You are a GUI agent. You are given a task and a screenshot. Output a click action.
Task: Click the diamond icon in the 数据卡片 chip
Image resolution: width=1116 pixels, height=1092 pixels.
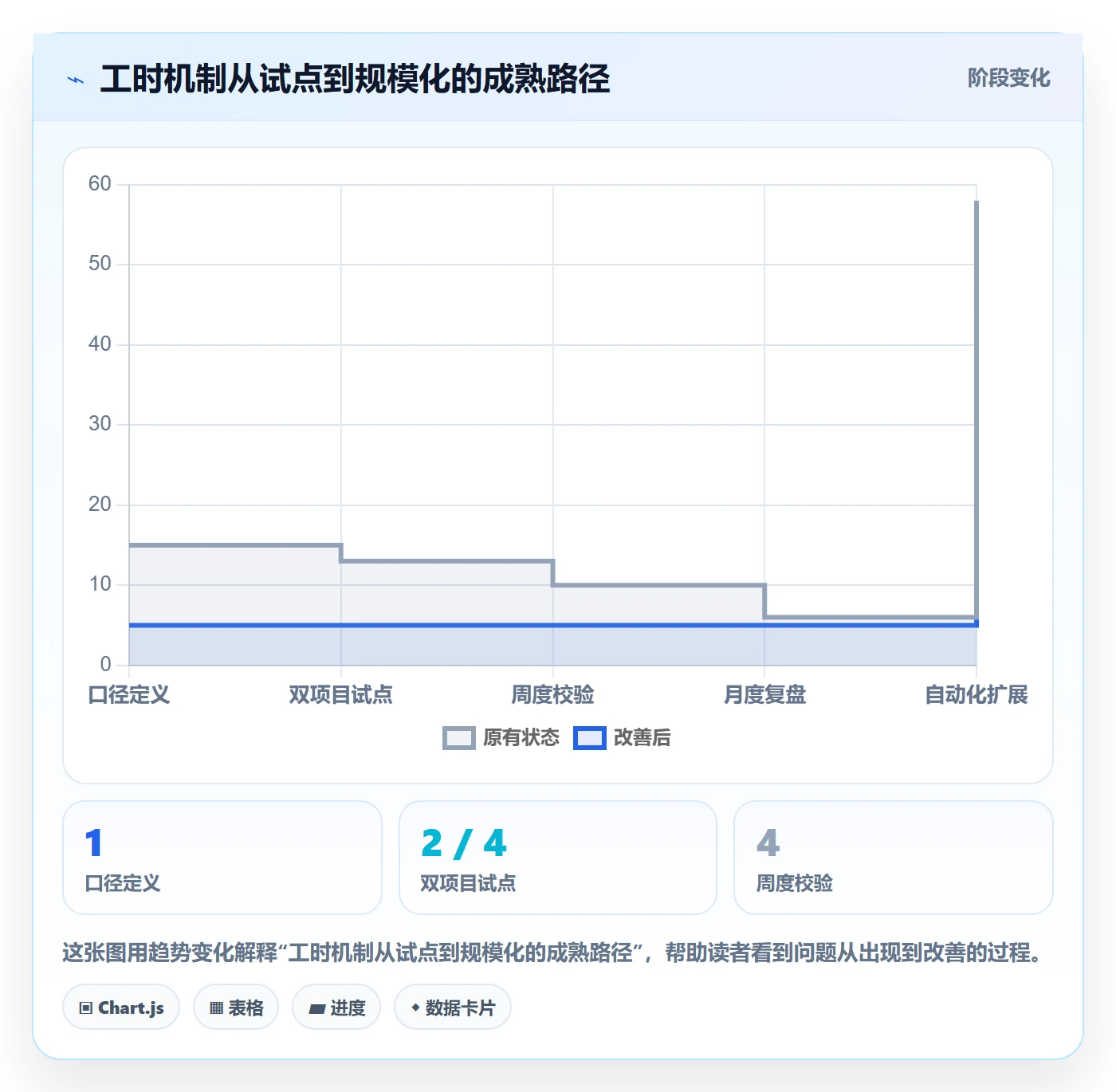415,1008
